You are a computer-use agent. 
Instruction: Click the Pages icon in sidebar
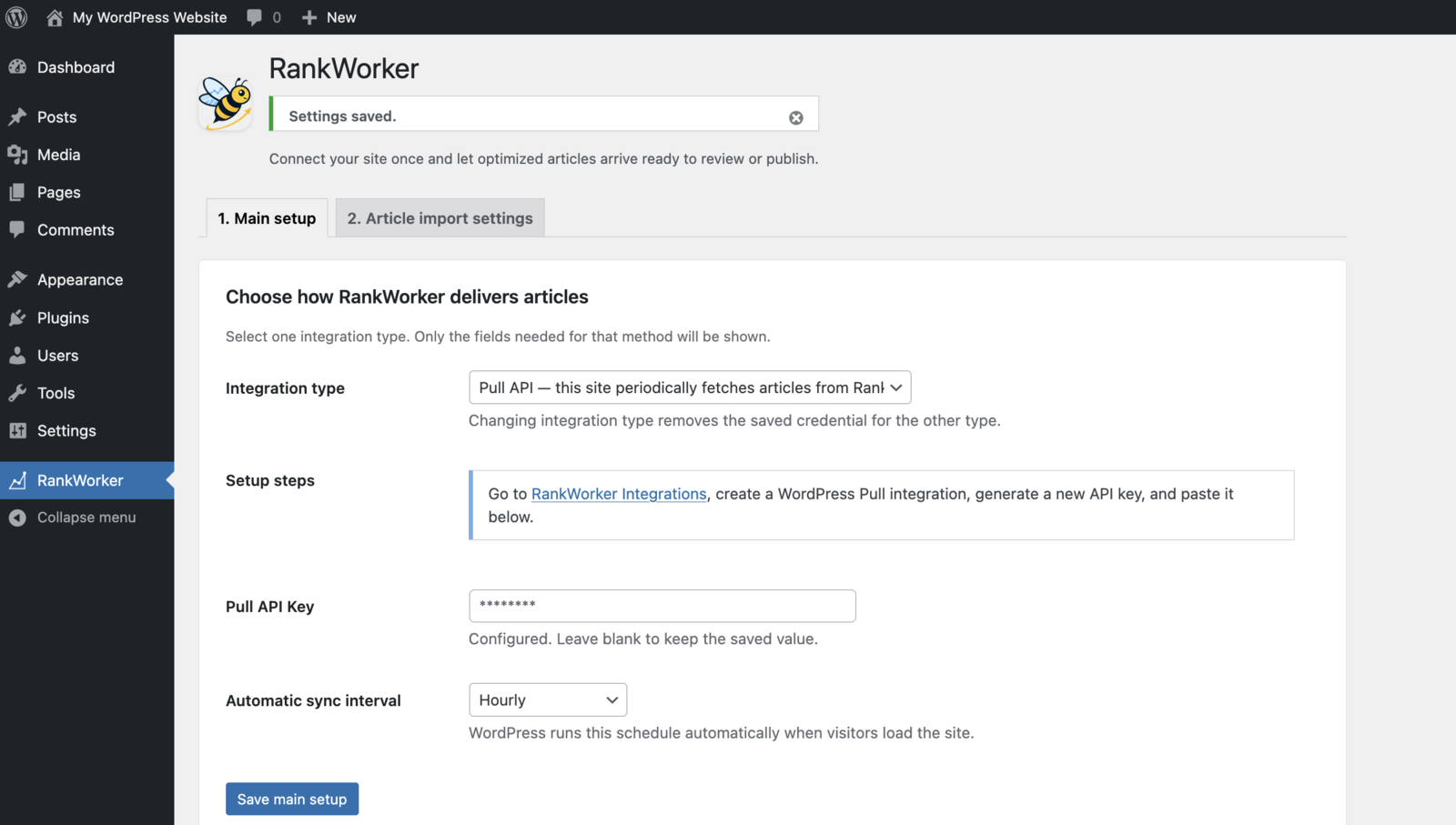click(17, 192)
